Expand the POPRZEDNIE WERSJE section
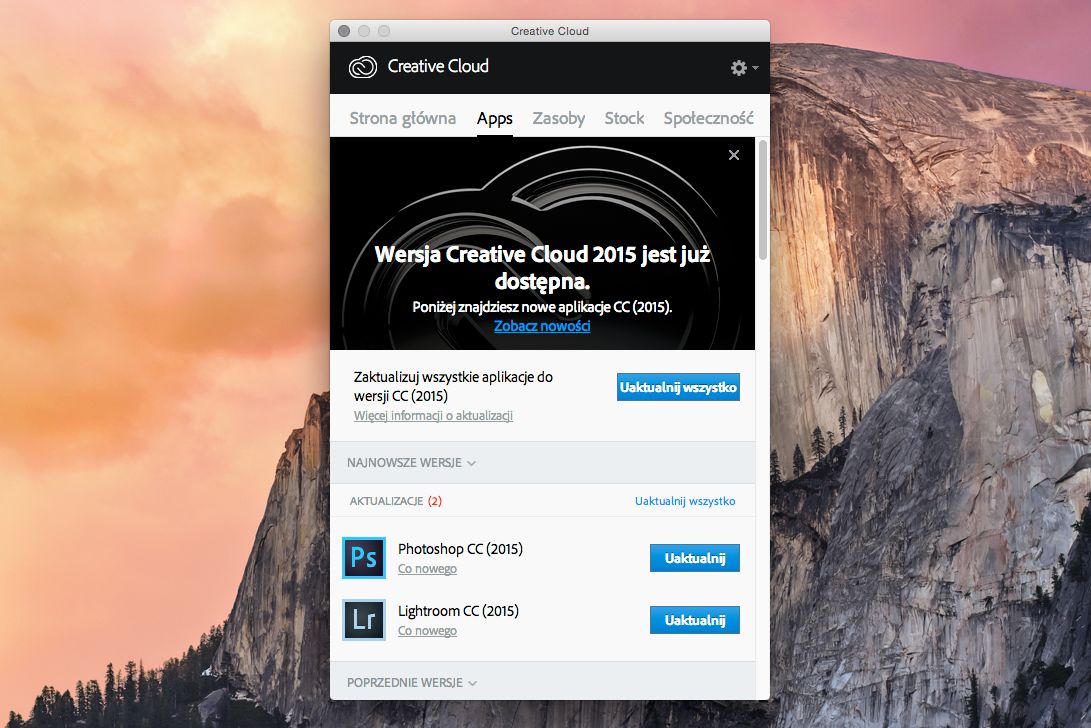1091x728 pixels. tap(412, 683)
